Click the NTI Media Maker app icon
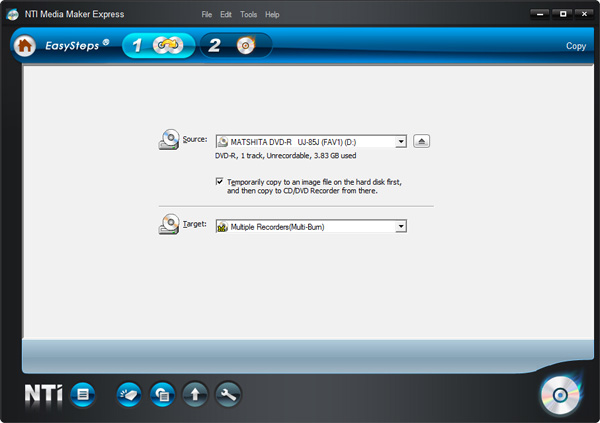The height and width of the screenshot is (423, 600). click(x=12, y=15)
